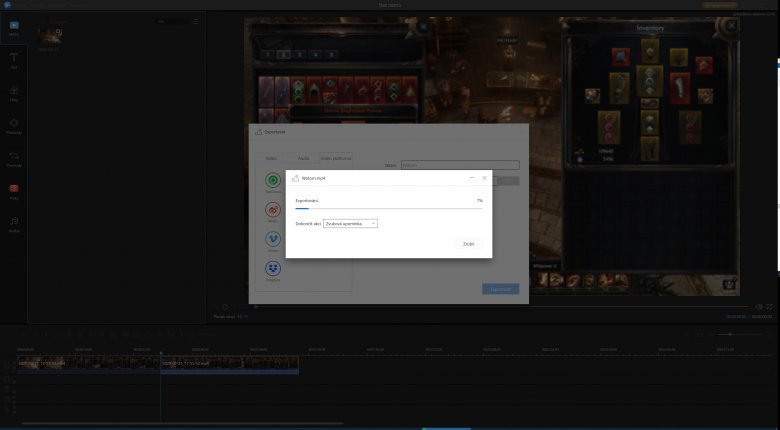Adjust the timeline zoom slider
This screenshot has height=430, width=780.
pos(731,334)
